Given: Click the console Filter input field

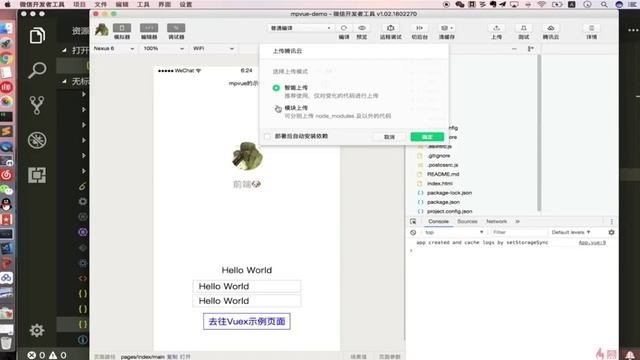Looking at the screenshot, I should (x=519, y=232).
